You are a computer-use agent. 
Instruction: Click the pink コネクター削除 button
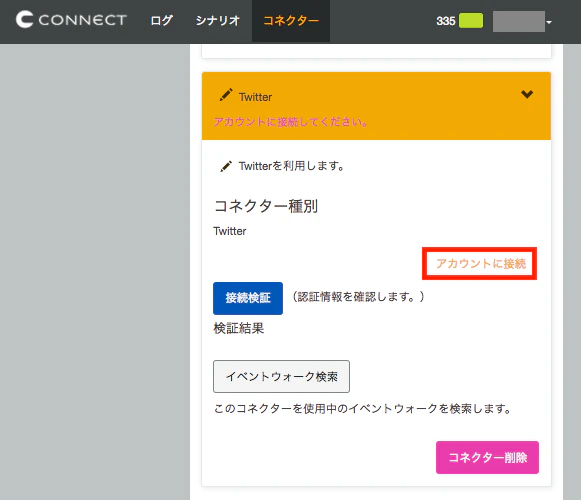(487, 457)
